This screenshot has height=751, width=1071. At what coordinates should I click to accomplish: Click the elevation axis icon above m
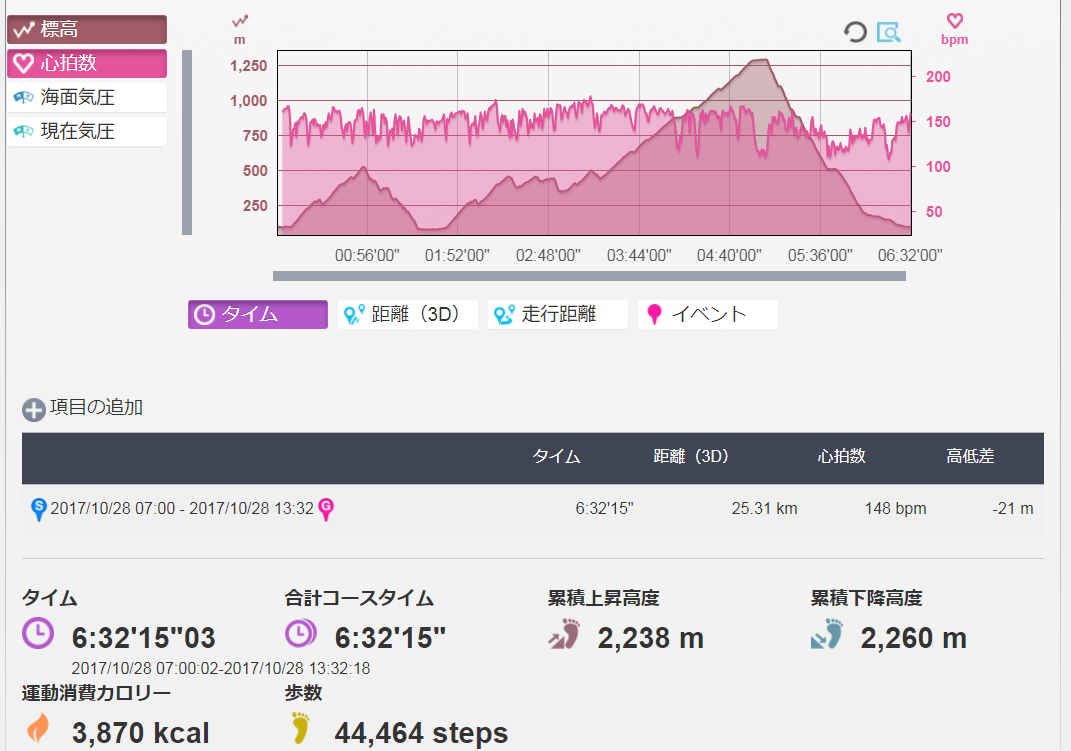click(240, 21)
